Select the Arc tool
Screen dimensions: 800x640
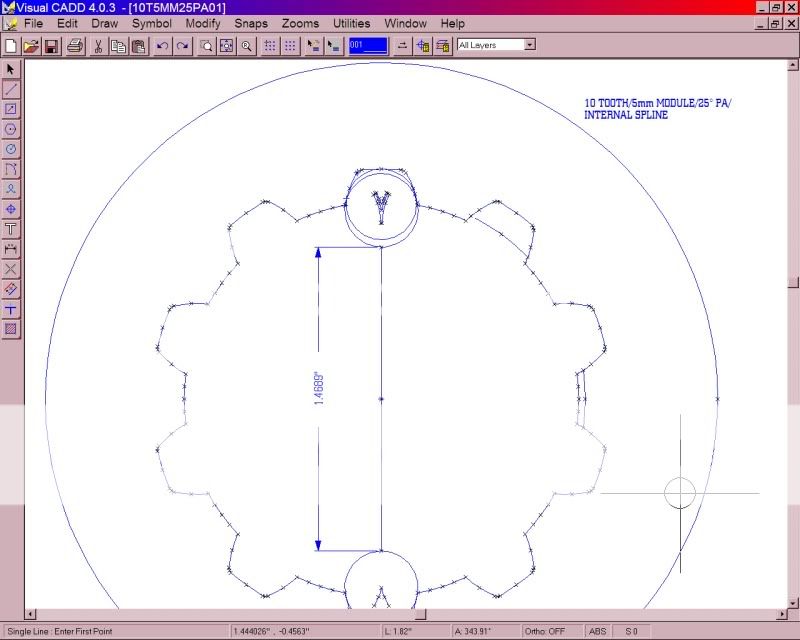(x=11, y=169)
